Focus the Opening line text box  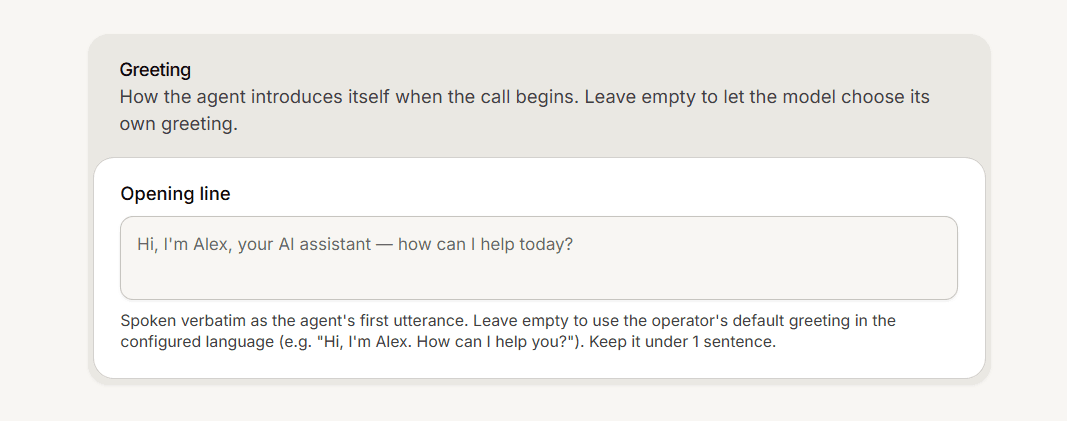pos(538,258)
